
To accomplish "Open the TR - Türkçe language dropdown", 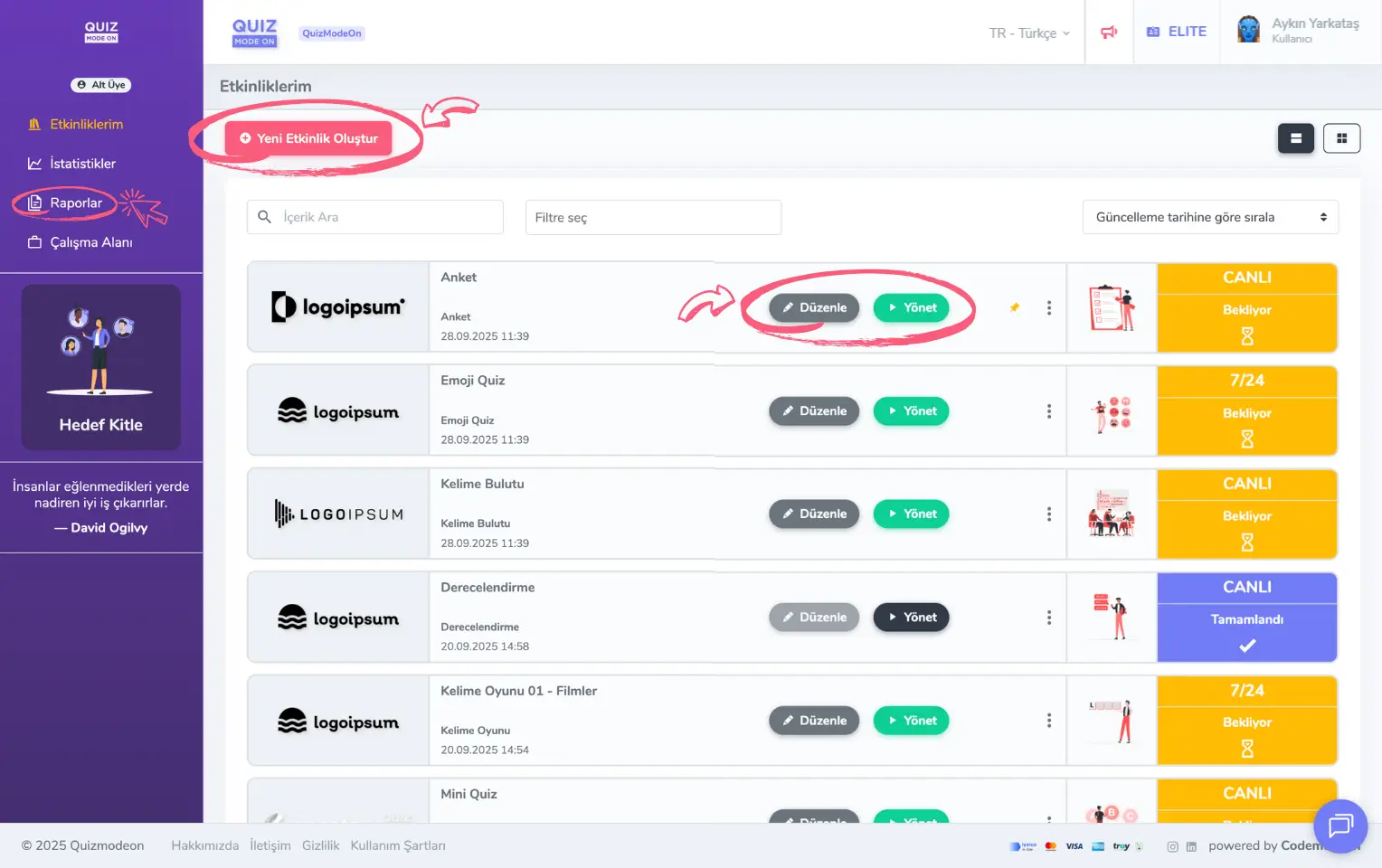I will click(1028, 33).
